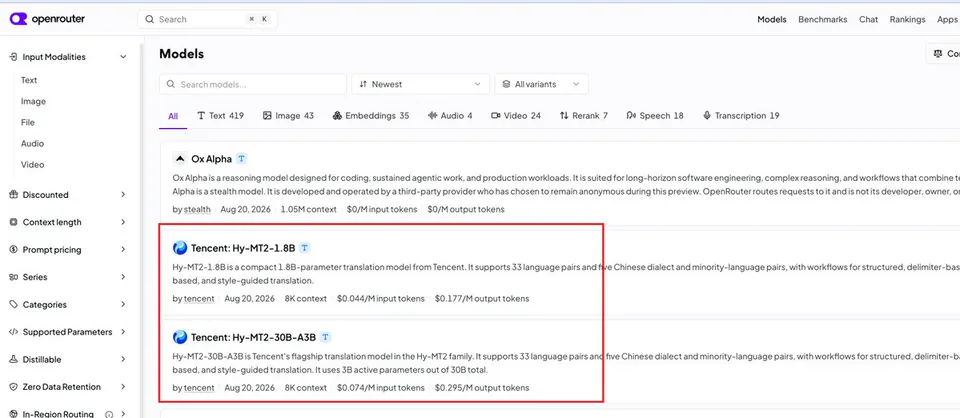The width and height of the screenshot is (960, 418).
Task: Click the compare scale icon button
Action: [937, 54]
